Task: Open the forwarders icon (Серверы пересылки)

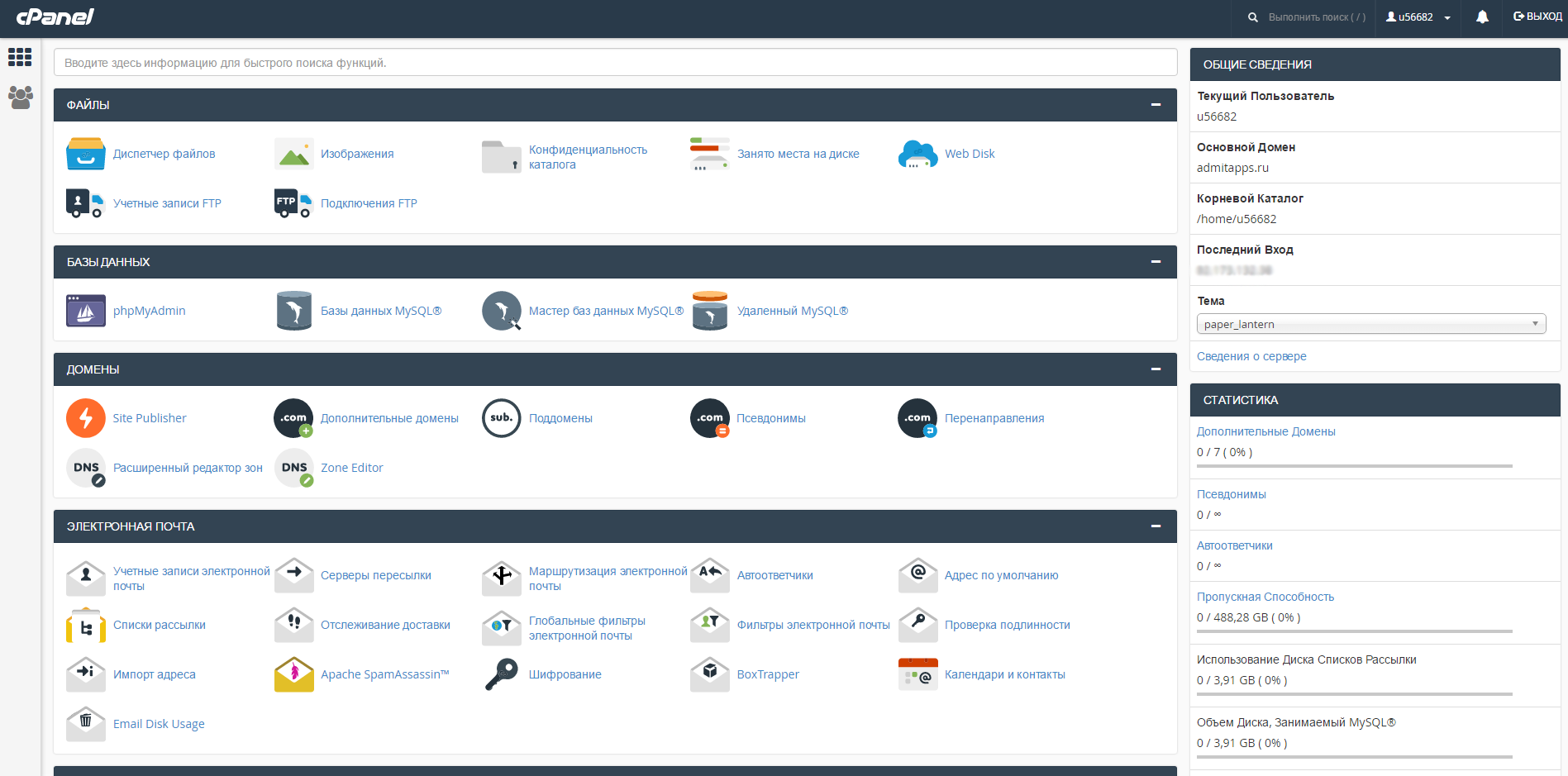Action: [x=294, y=575]
